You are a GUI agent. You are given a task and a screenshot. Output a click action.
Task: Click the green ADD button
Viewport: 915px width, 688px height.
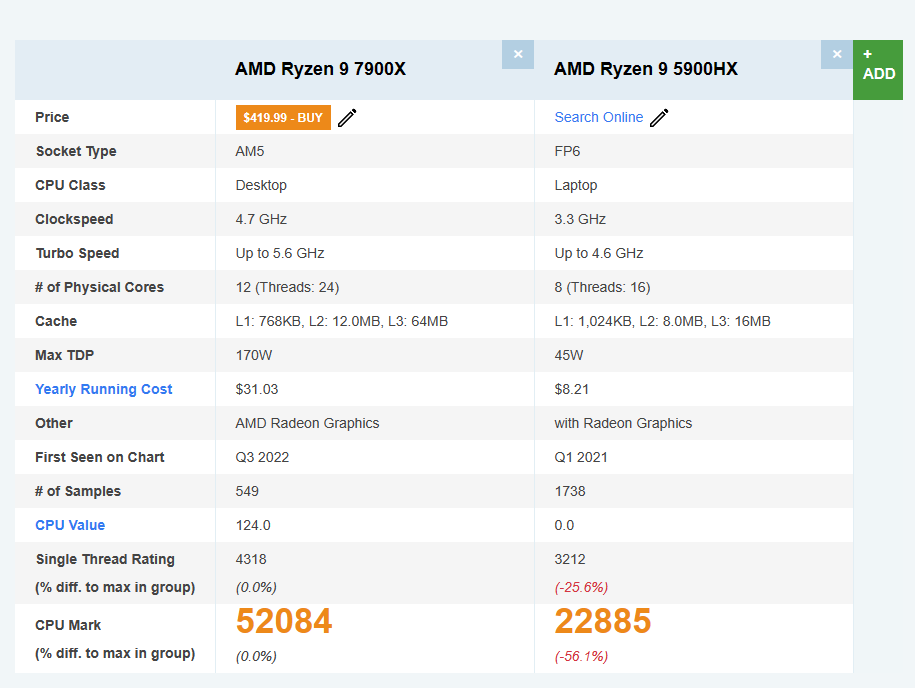878,70
